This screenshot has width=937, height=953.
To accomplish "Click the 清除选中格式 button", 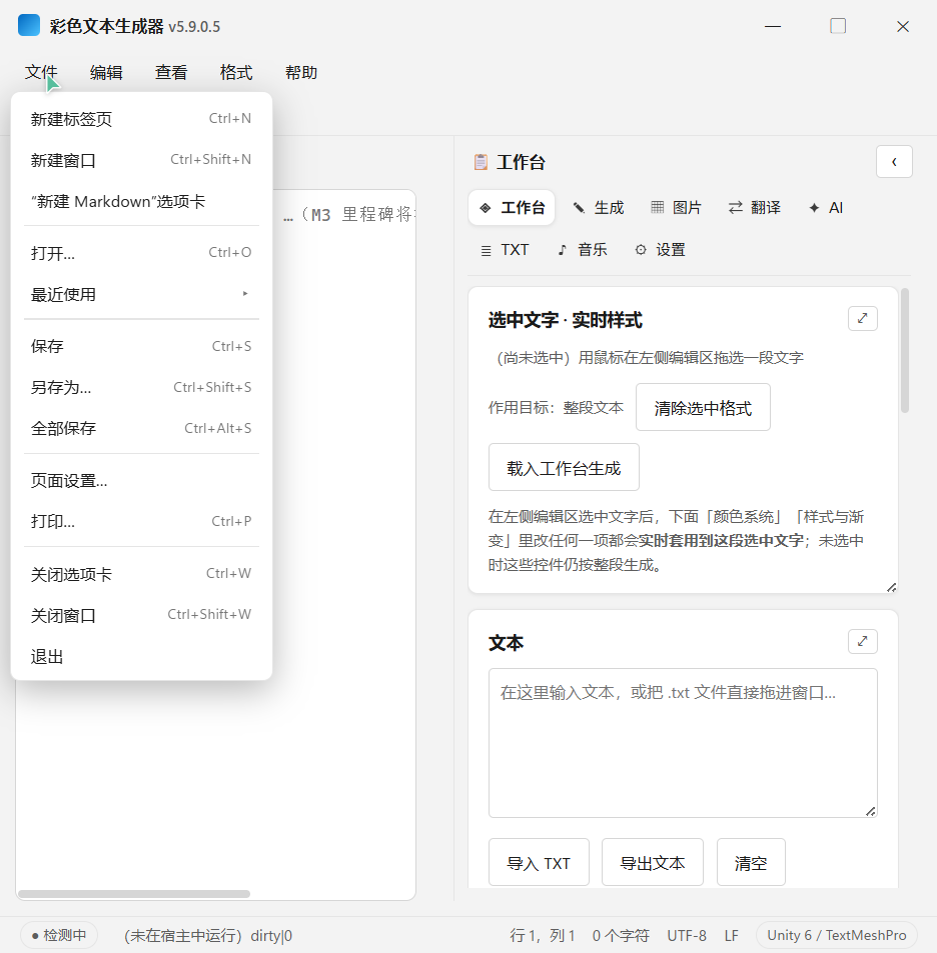I will point(703,407).
